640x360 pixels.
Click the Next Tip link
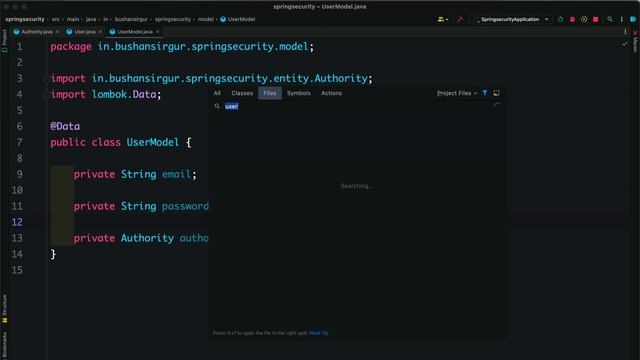[x=319, y=333]
